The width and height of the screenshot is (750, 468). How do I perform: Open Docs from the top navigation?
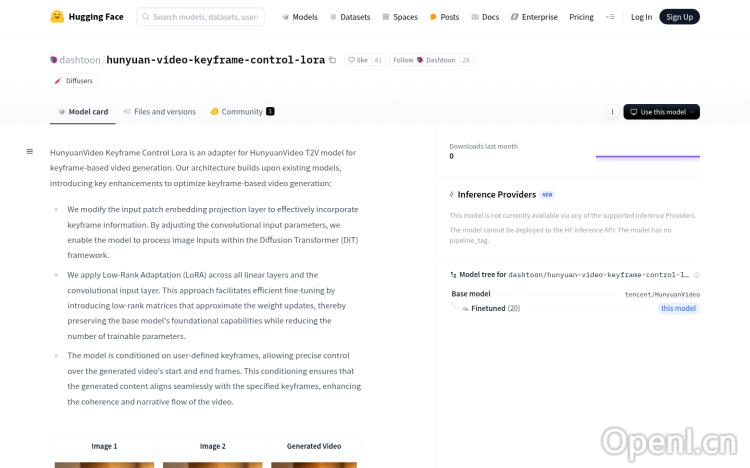(x=485, y=17)
